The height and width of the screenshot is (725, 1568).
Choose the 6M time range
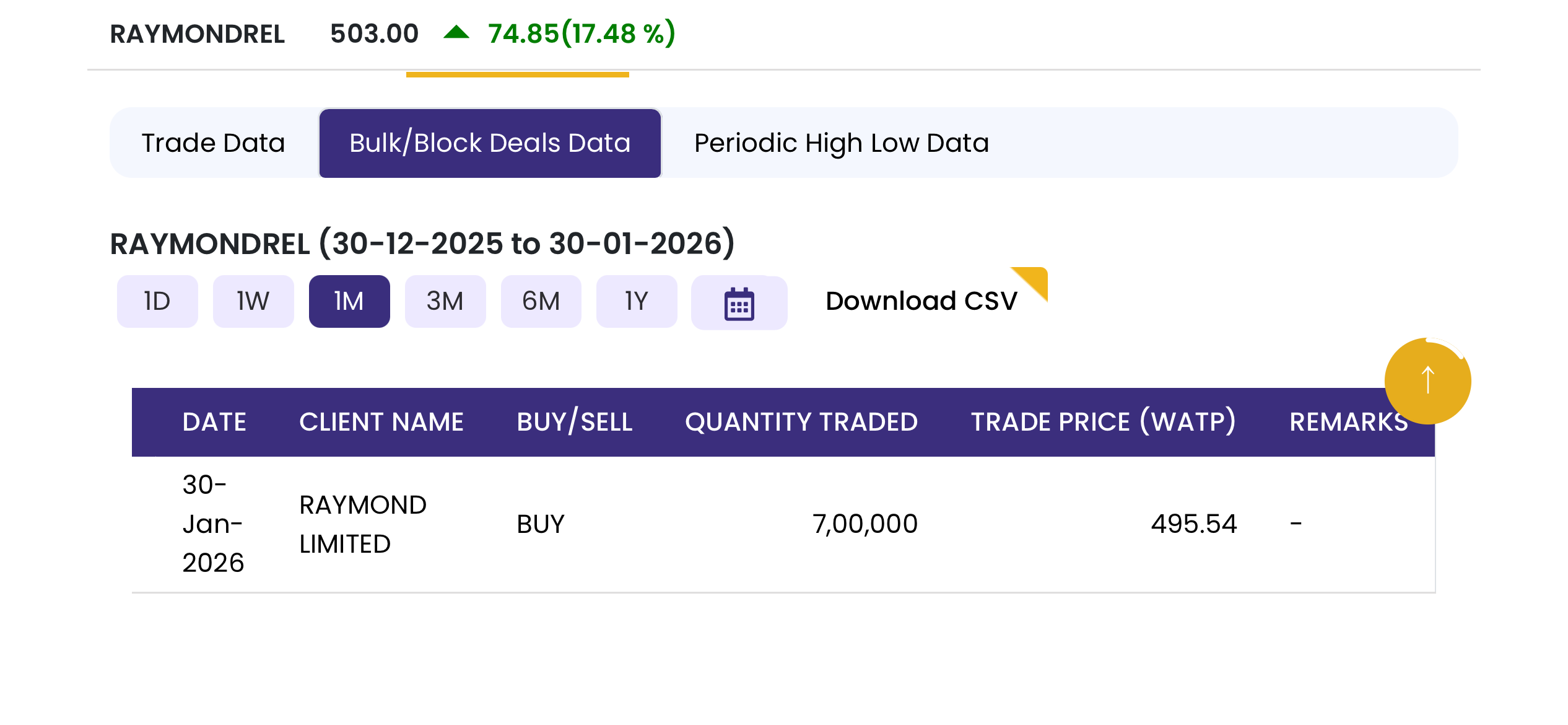coord(541,301)
